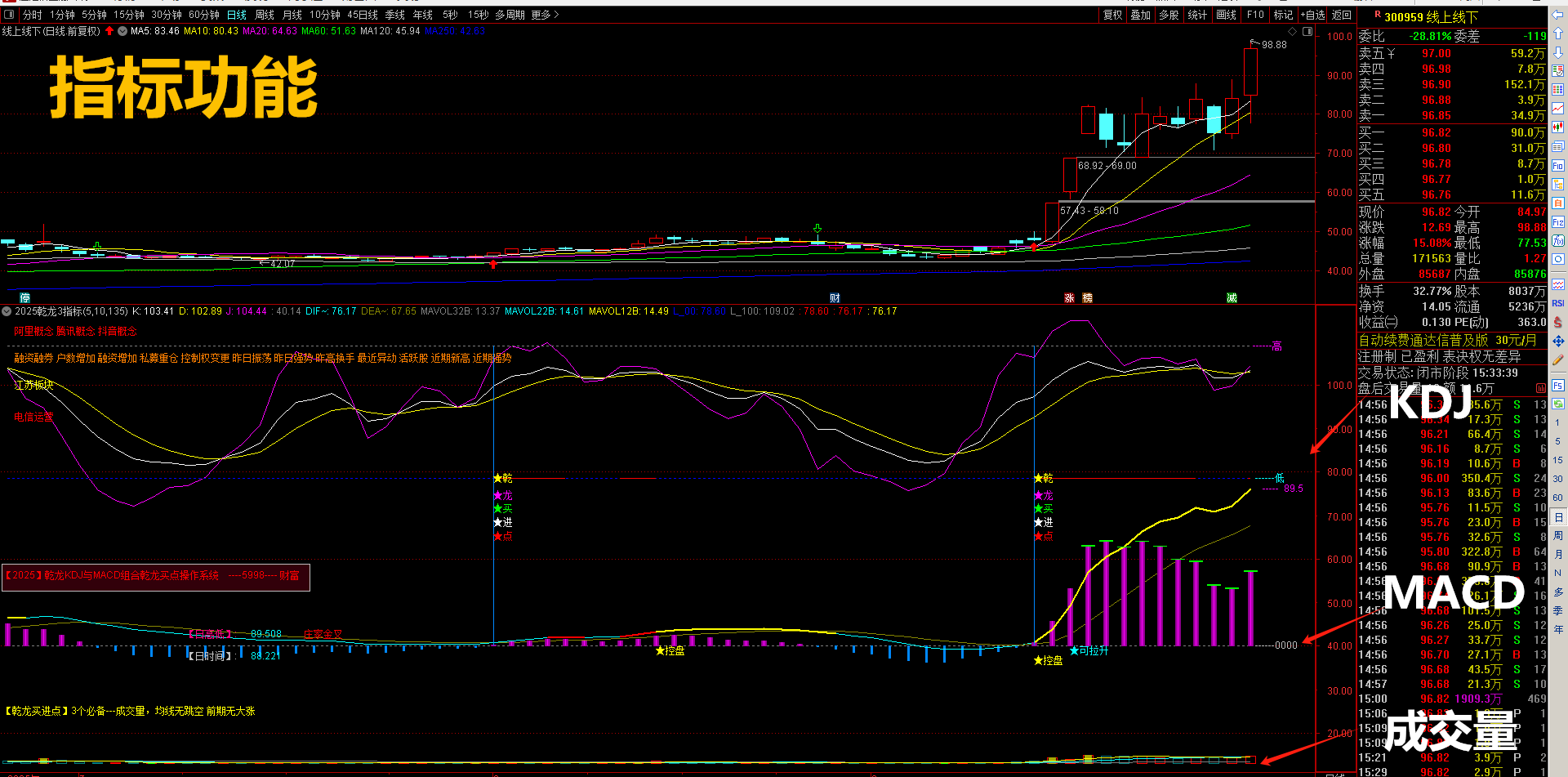Open the RSI indicator in right sidebar
The image size is (1568, 777).
pyautogui.click(x=1558, y=303)
